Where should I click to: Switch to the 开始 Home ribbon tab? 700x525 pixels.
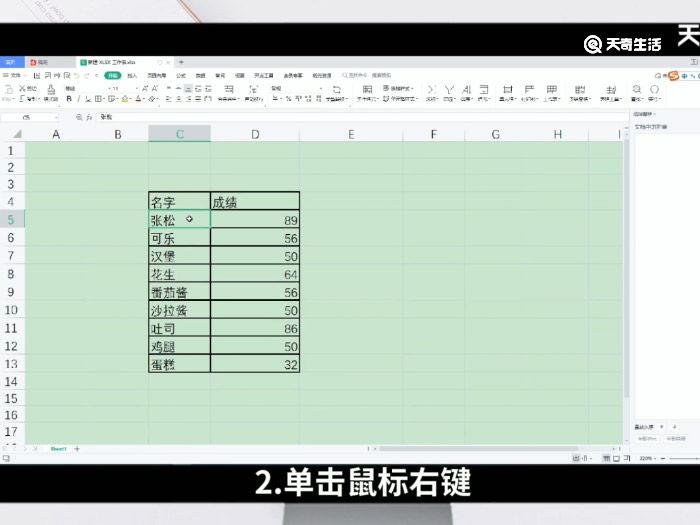(112, 75)
